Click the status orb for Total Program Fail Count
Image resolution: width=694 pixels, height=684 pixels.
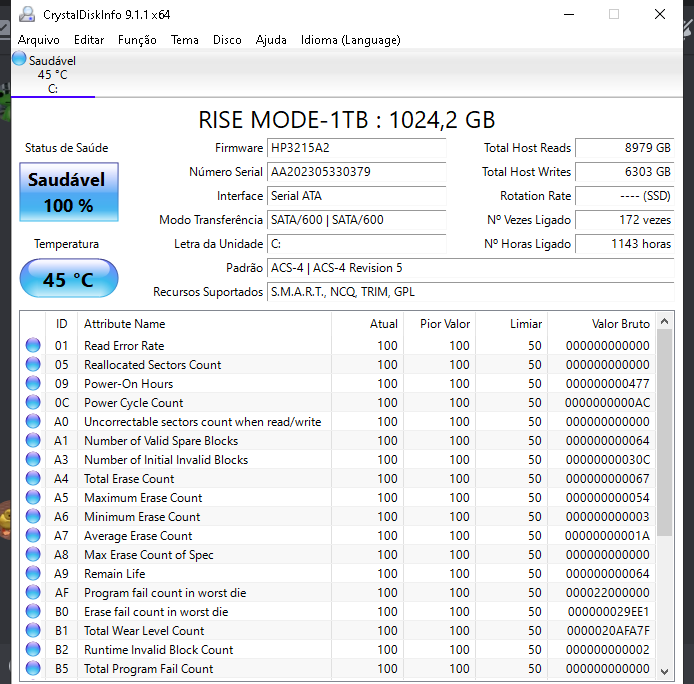(33, 668)
